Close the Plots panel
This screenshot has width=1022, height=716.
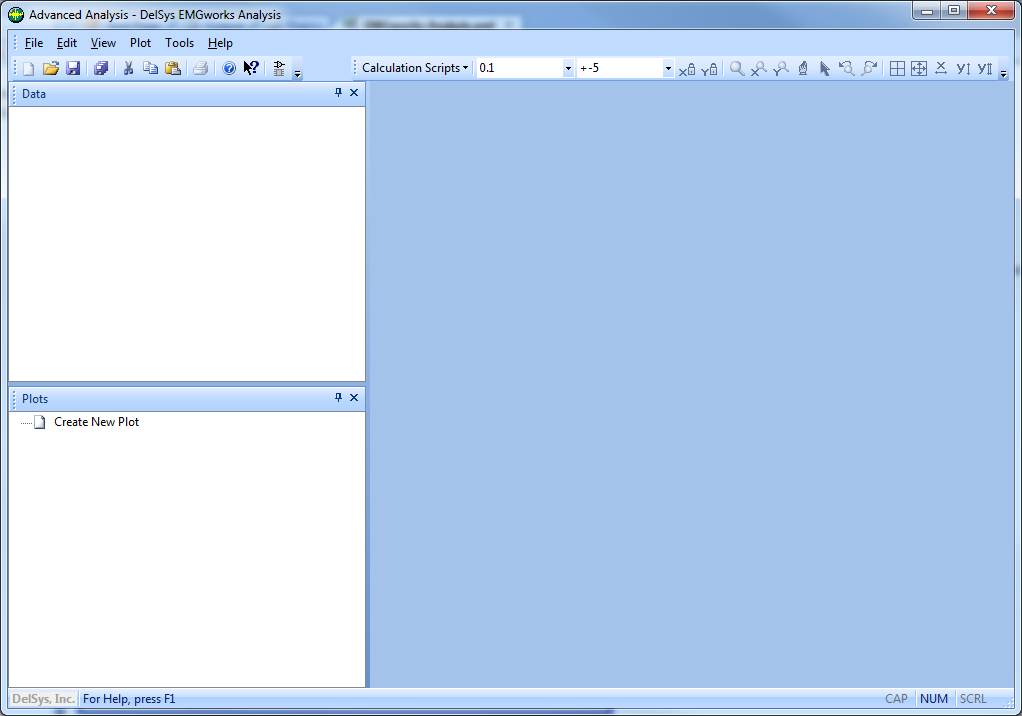coord(354,398)
